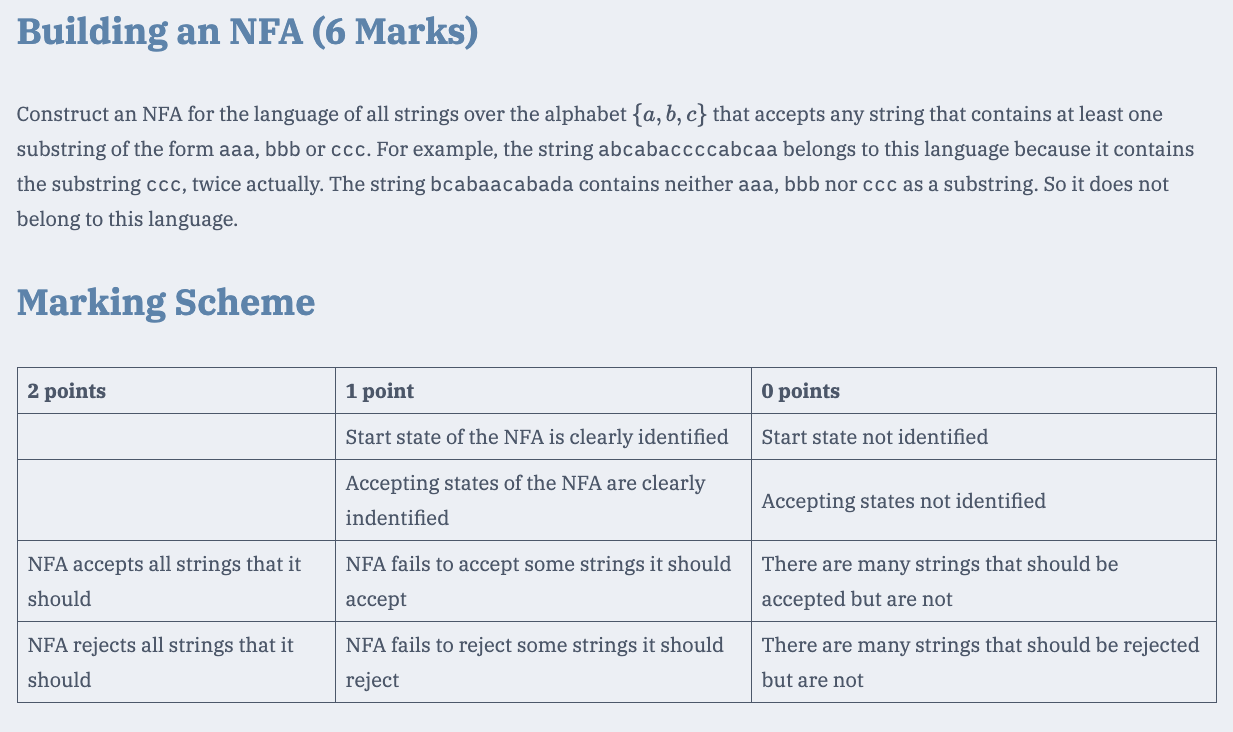Viewport: 1233px width, 732px height.
Task: Select the cell 'Start state not identified'
Action: tap(983, 437)
